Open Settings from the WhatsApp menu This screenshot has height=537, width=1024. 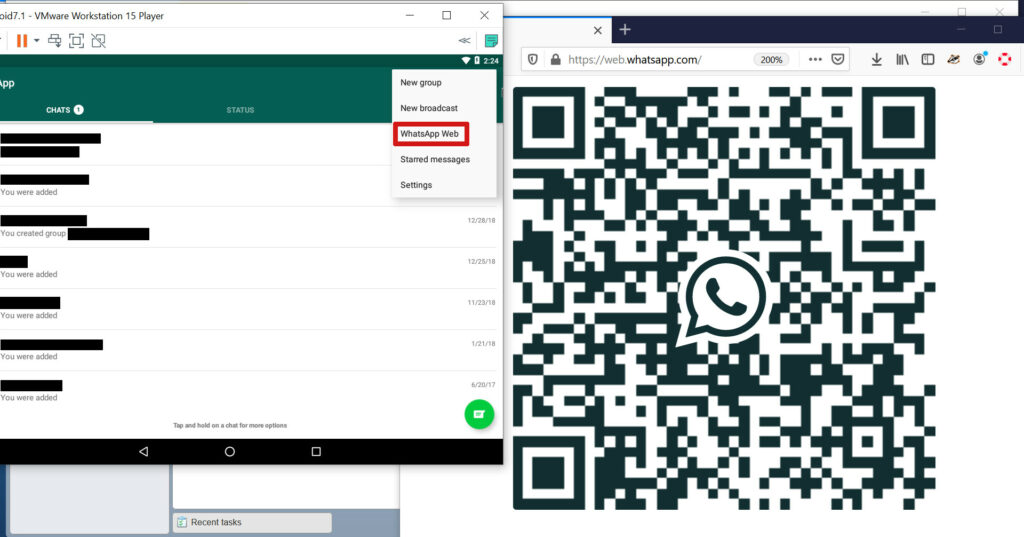click(416, 185)
